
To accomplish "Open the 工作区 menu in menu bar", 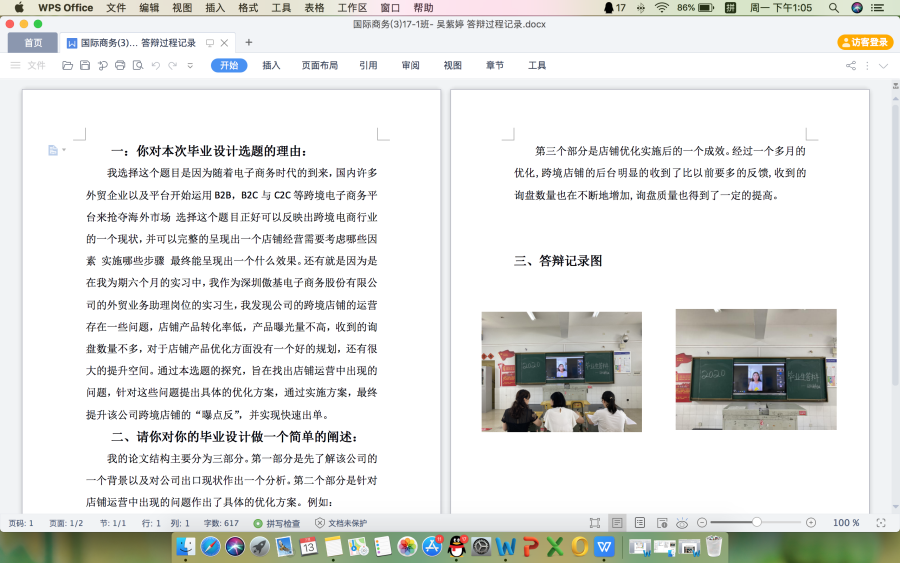I will point(352,8).
